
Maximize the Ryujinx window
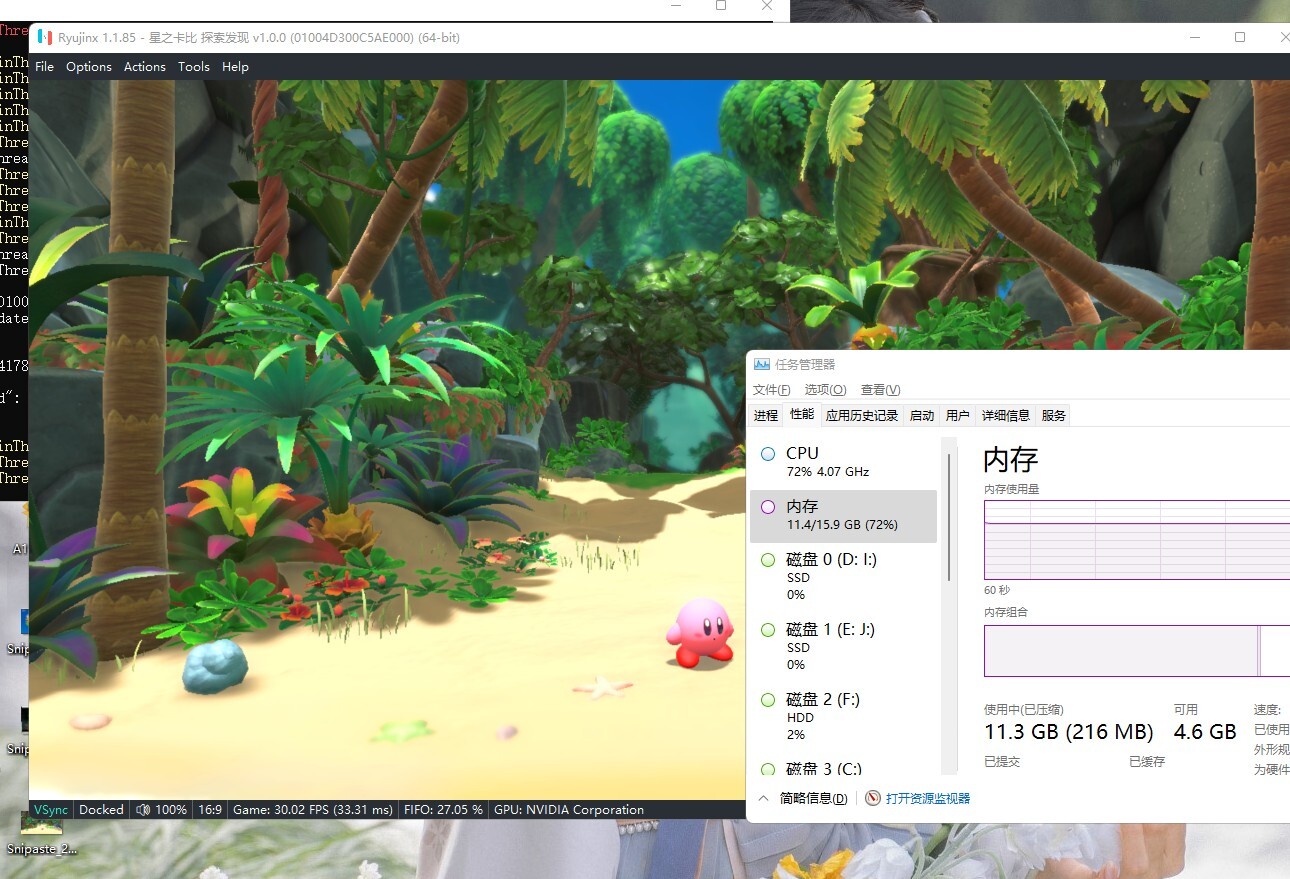[1240, 37]
